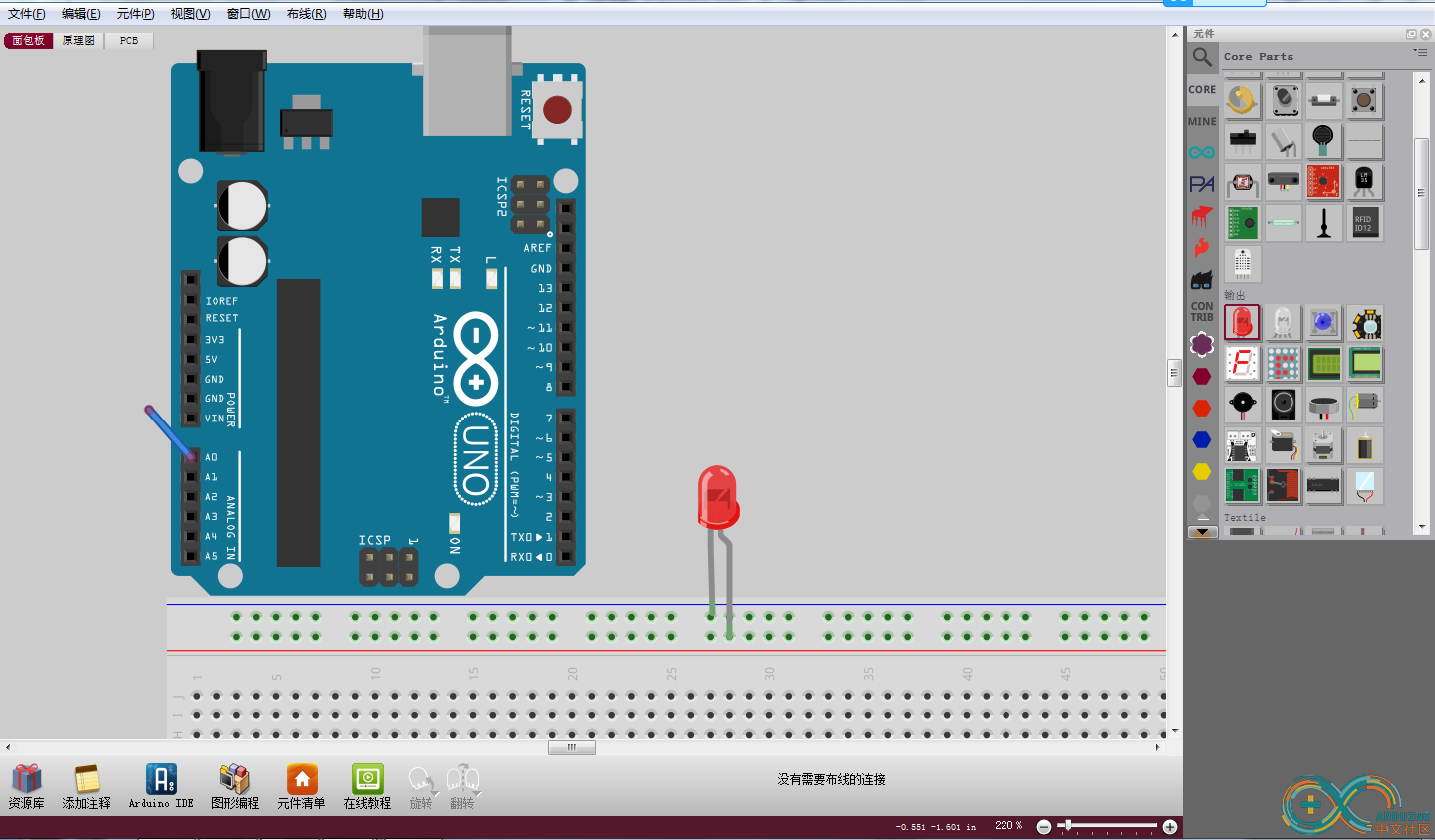Screen dimensions: 1435x840
Task: Pick the red sensor breakout board part
Action: [1324, 182]
